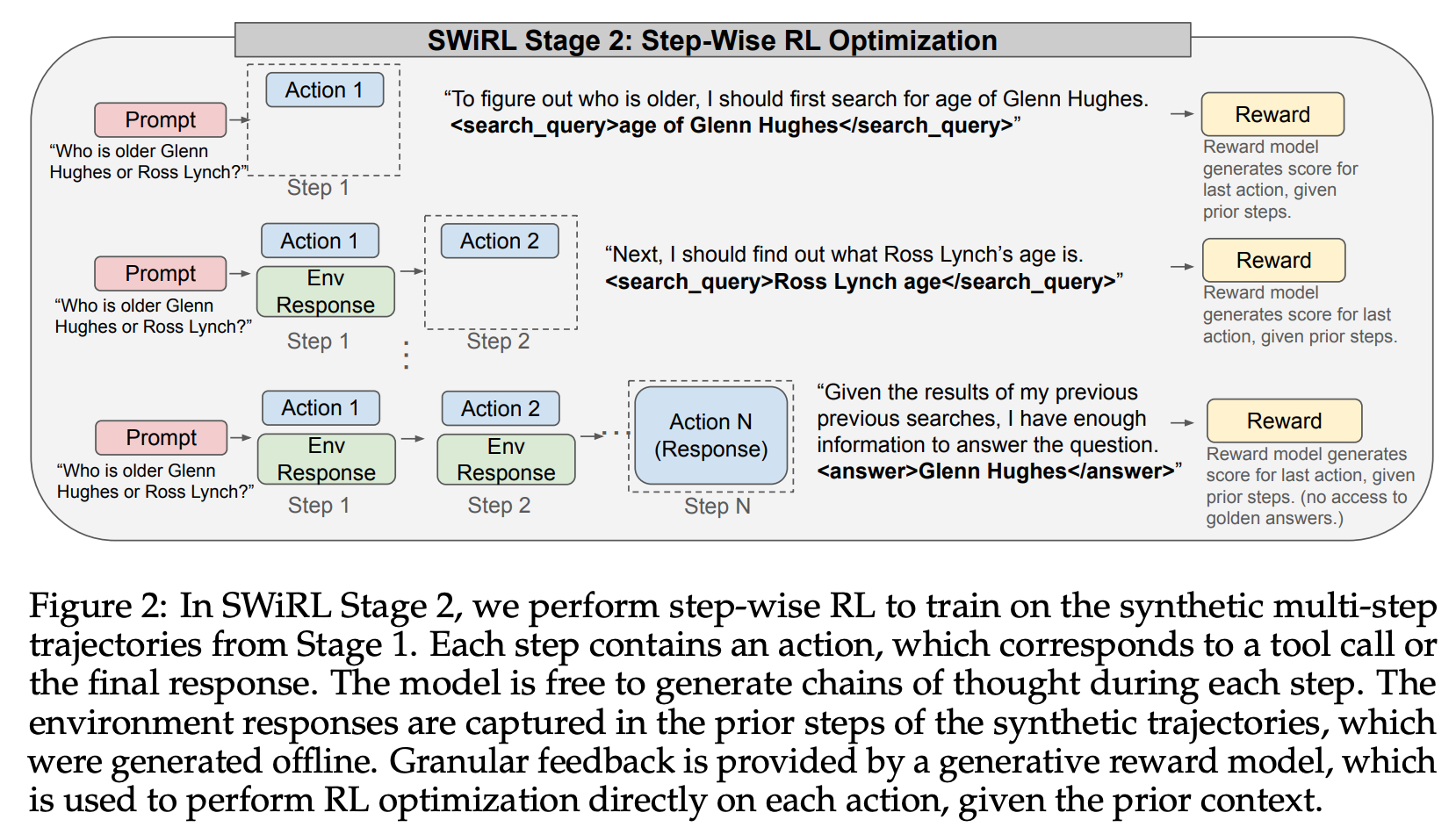The height and width of the screenshot is (827, 1456).
Task: Click the bottom row Env Response under Action 1
Action: pos(326,459)
